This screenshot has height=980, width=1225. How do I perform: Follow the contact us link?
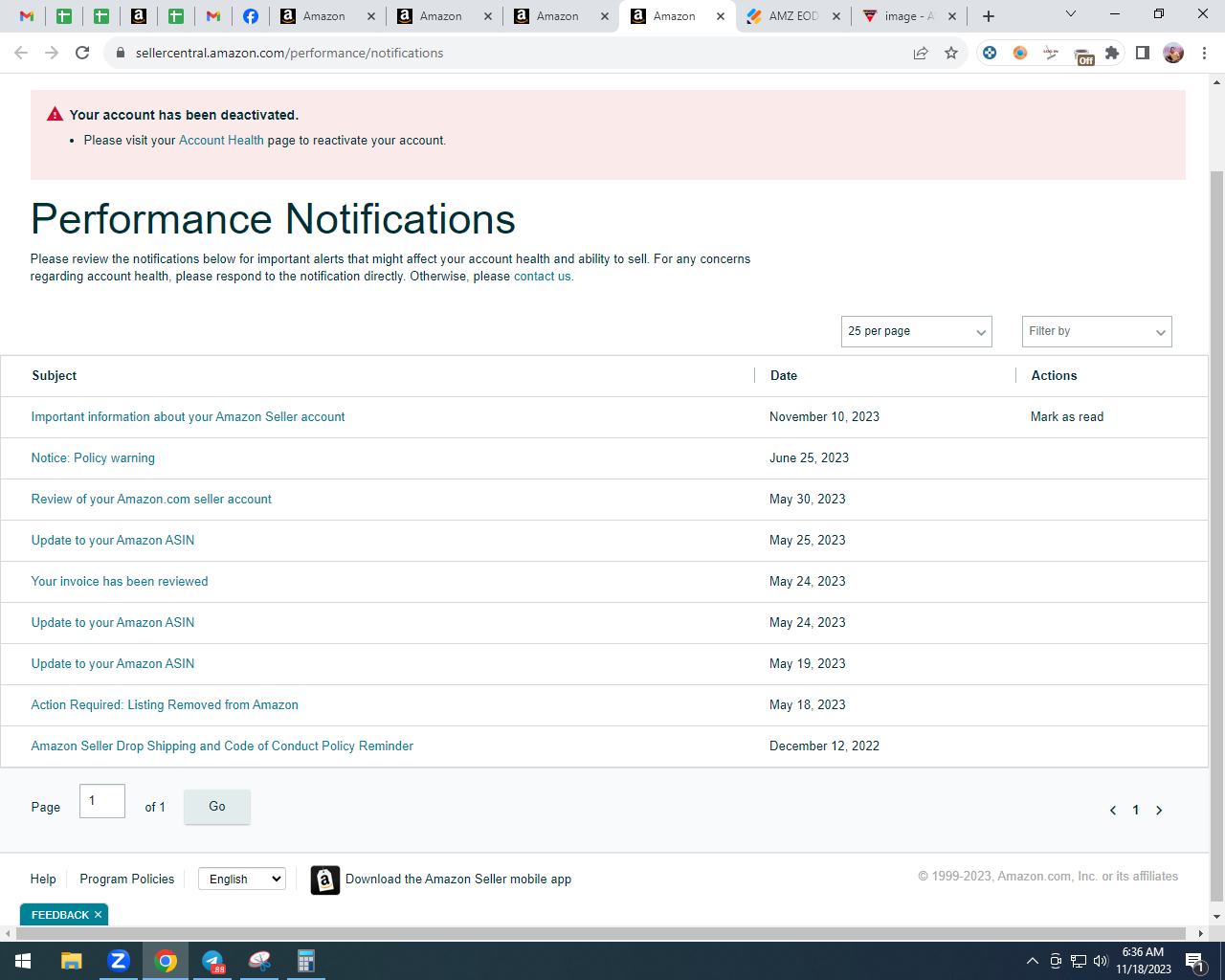coord(543,277)
